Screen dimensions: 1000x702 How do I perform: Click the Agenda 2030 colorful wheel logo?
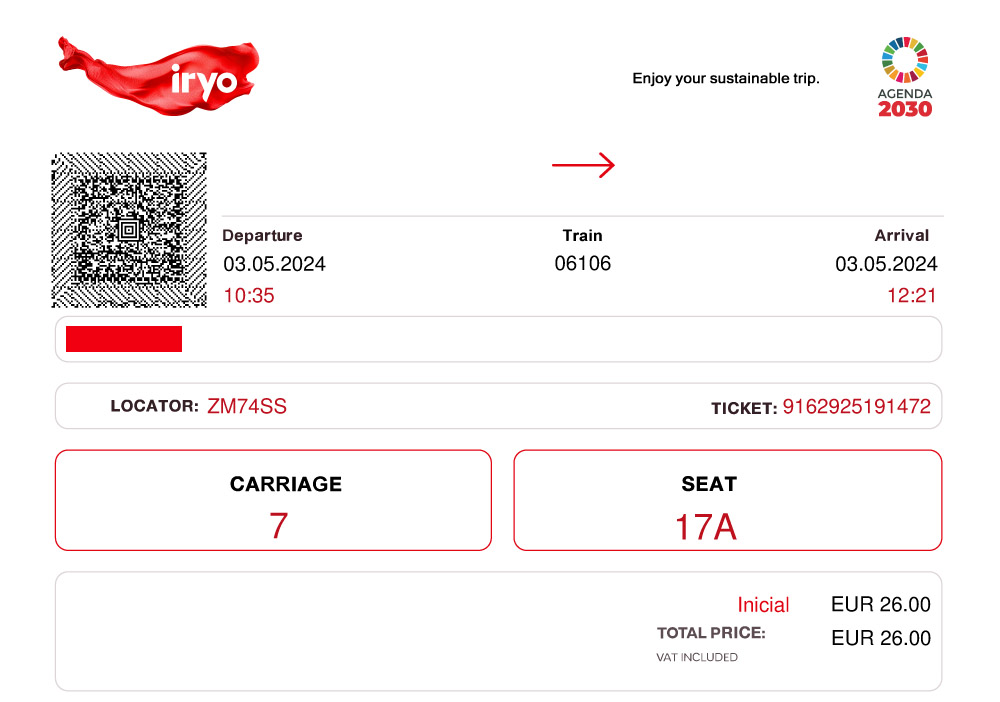[904, 77]
